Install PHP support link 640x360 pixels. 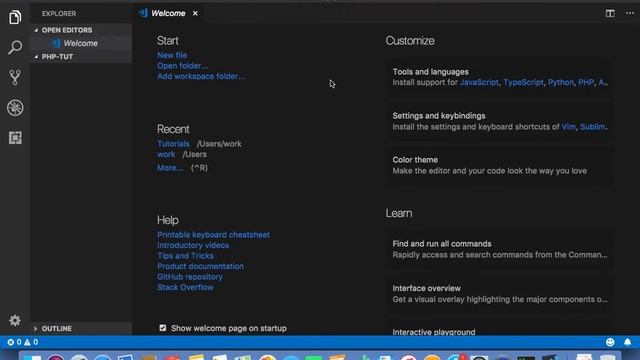pos(586,82)
